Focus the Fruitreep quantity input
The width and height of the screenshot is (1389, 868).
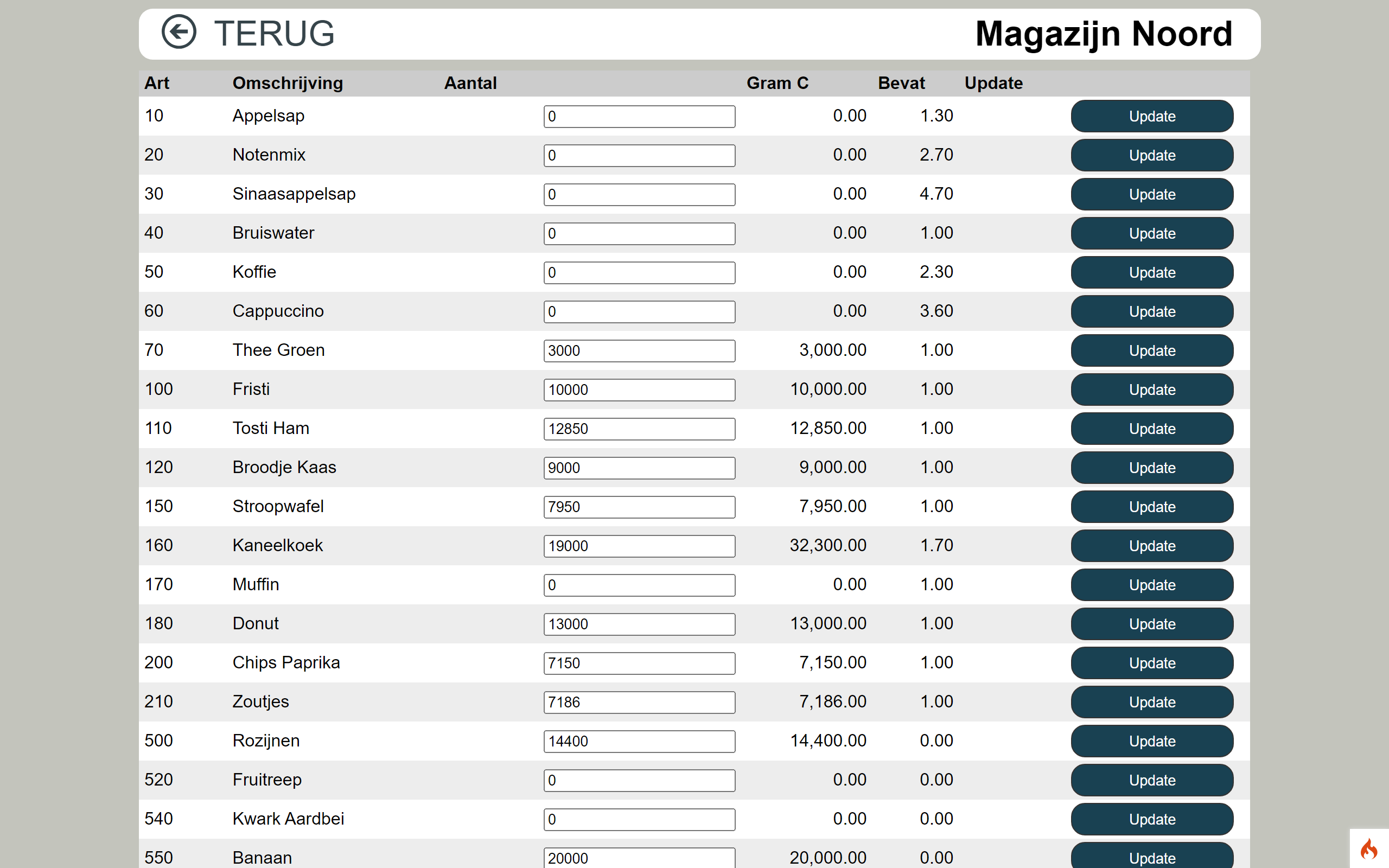639,780
